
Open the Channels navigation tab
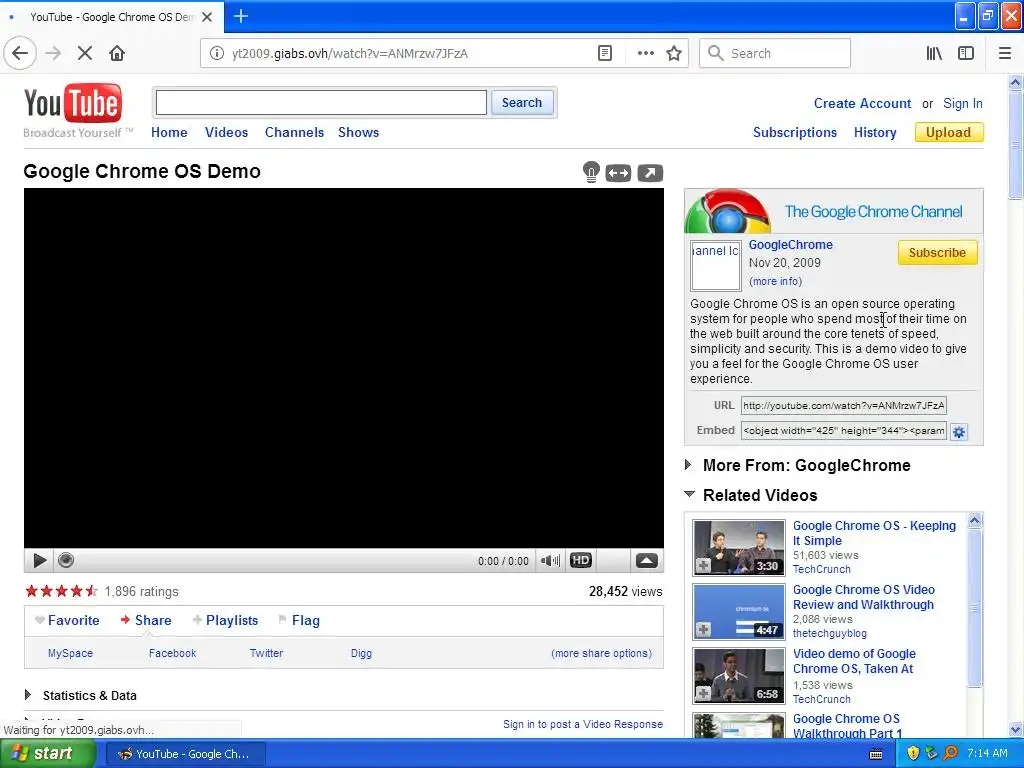295,132
